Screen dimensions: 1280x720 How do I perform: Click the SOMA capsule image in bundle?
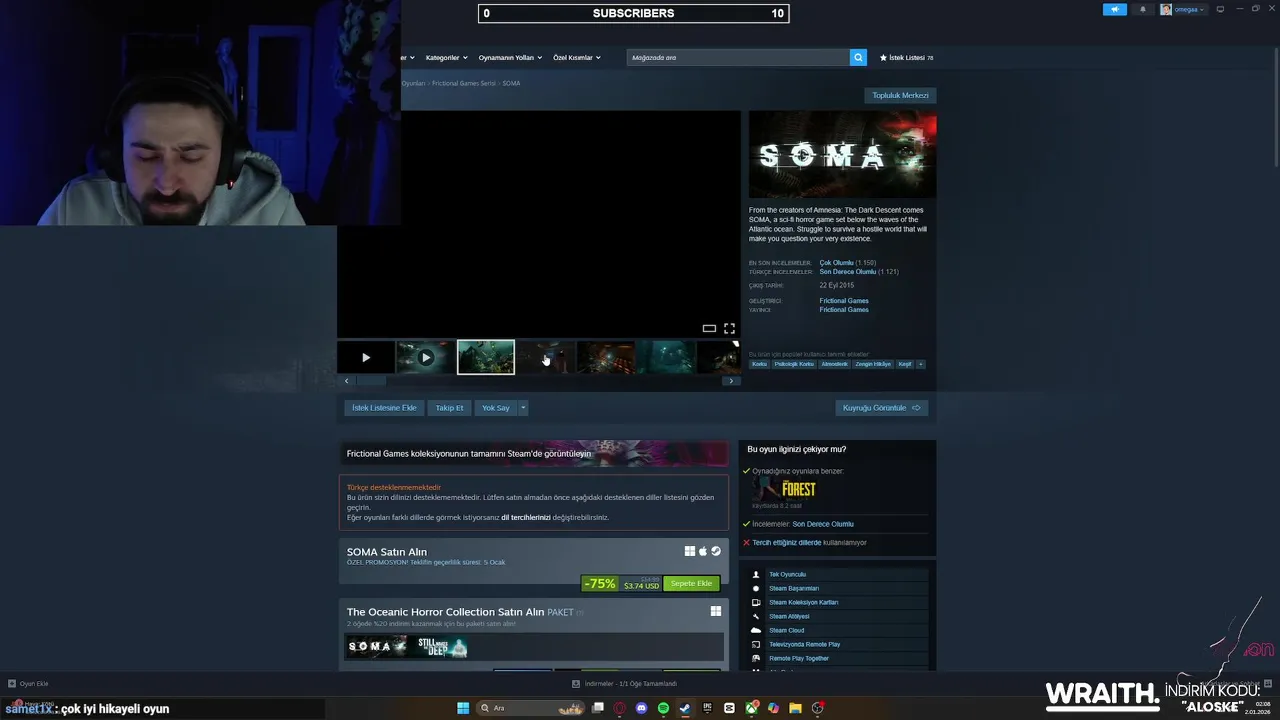coord(376,647)
